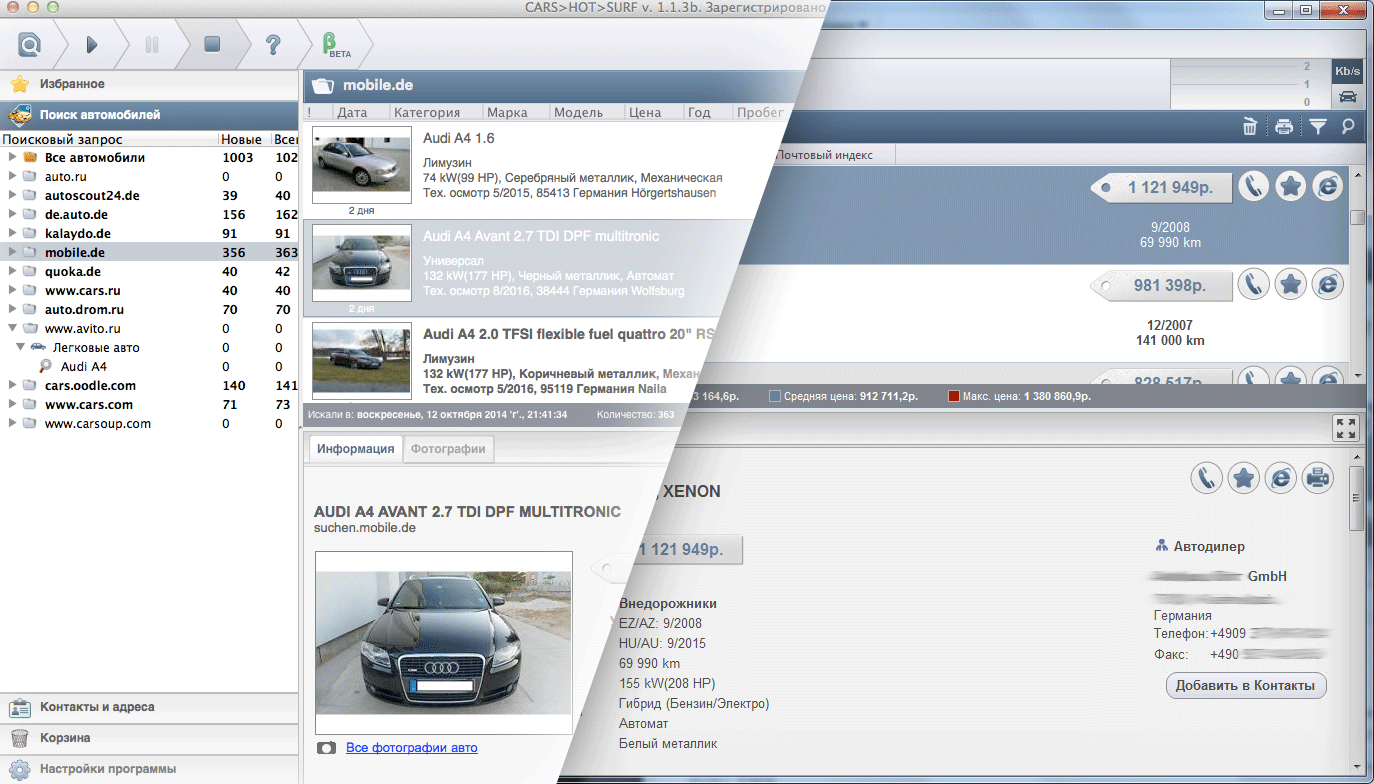Open the Поиск автомобилей section
Image resolution: width=1374 pixels, height=784 pixels.
coord(150,115)
